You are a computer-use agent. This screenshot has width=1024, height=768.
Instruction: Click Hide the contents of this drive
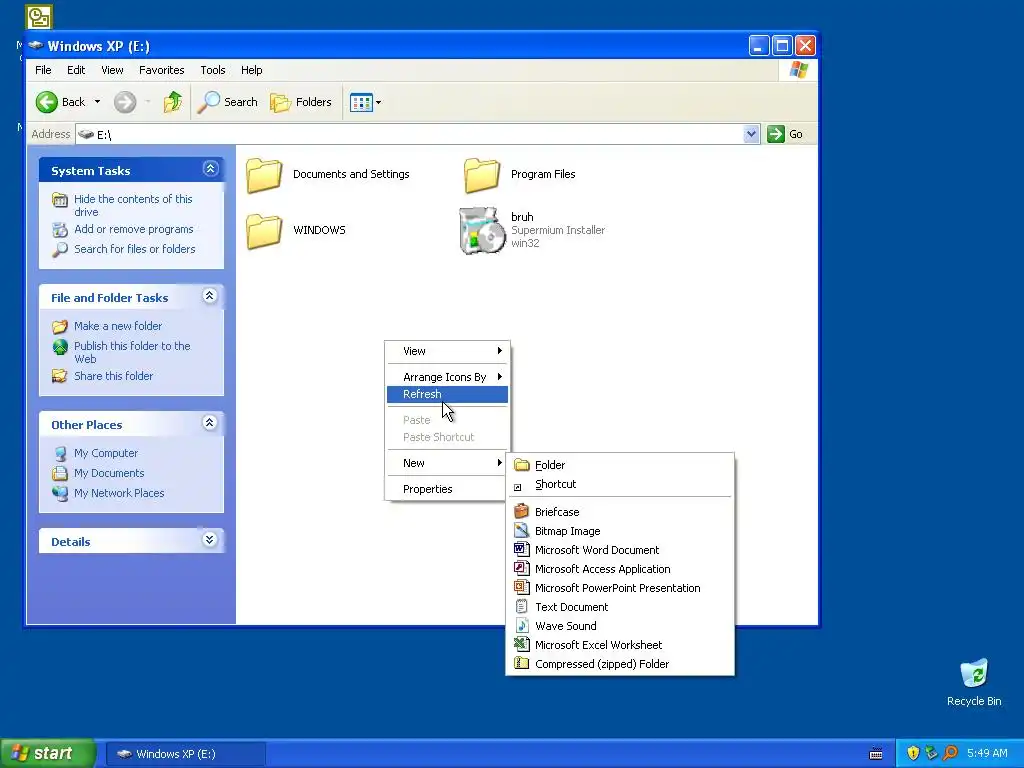pos(133,205)
